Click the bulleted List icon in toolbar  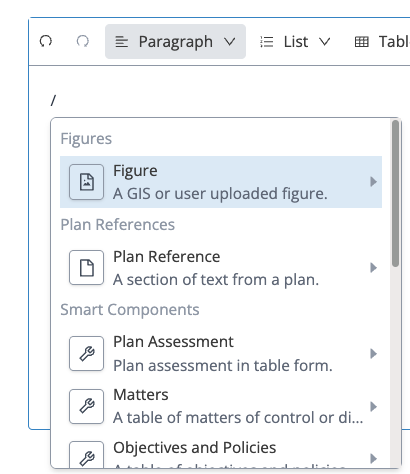click(x=267, y=42)
